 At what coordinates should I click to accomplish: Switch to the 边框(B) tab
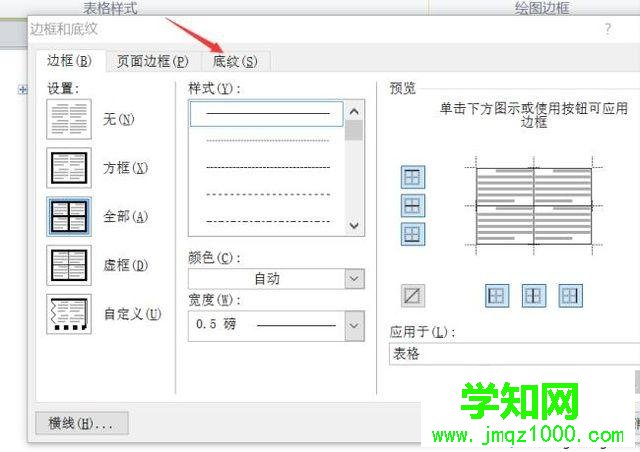click(x=69, y=61)
